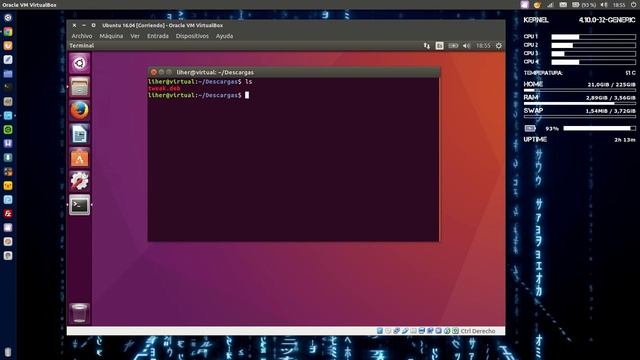Open host Dash at top of left dock
This screenshot has width=640, height=360.
[x=8, y=18]
